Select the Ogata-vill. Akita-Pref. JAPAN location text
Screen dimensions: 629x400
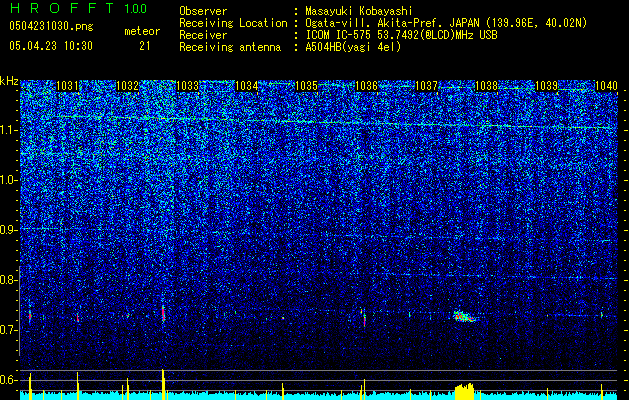446,23
